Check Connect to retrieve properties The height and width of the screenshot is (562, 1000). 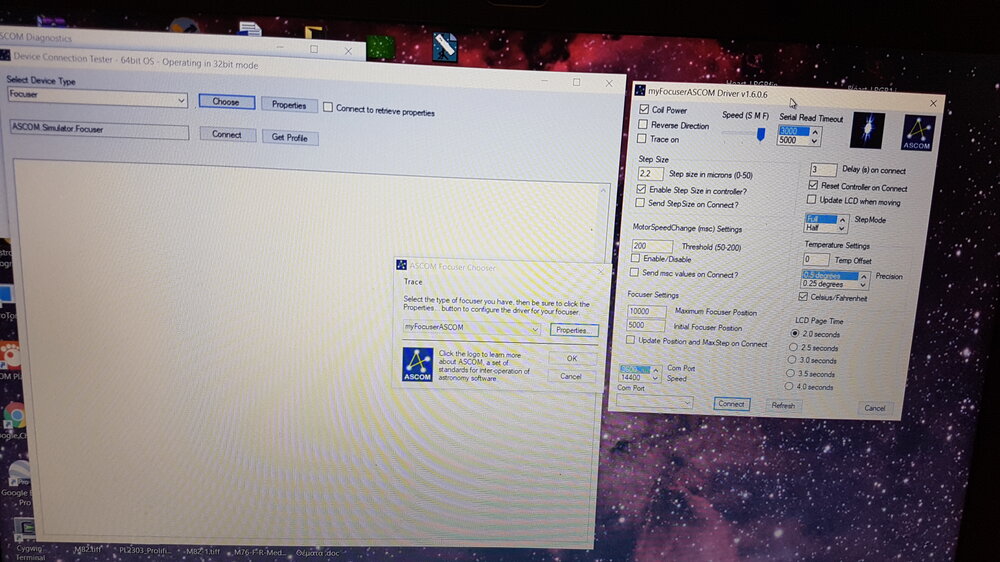tap(328, 108)
